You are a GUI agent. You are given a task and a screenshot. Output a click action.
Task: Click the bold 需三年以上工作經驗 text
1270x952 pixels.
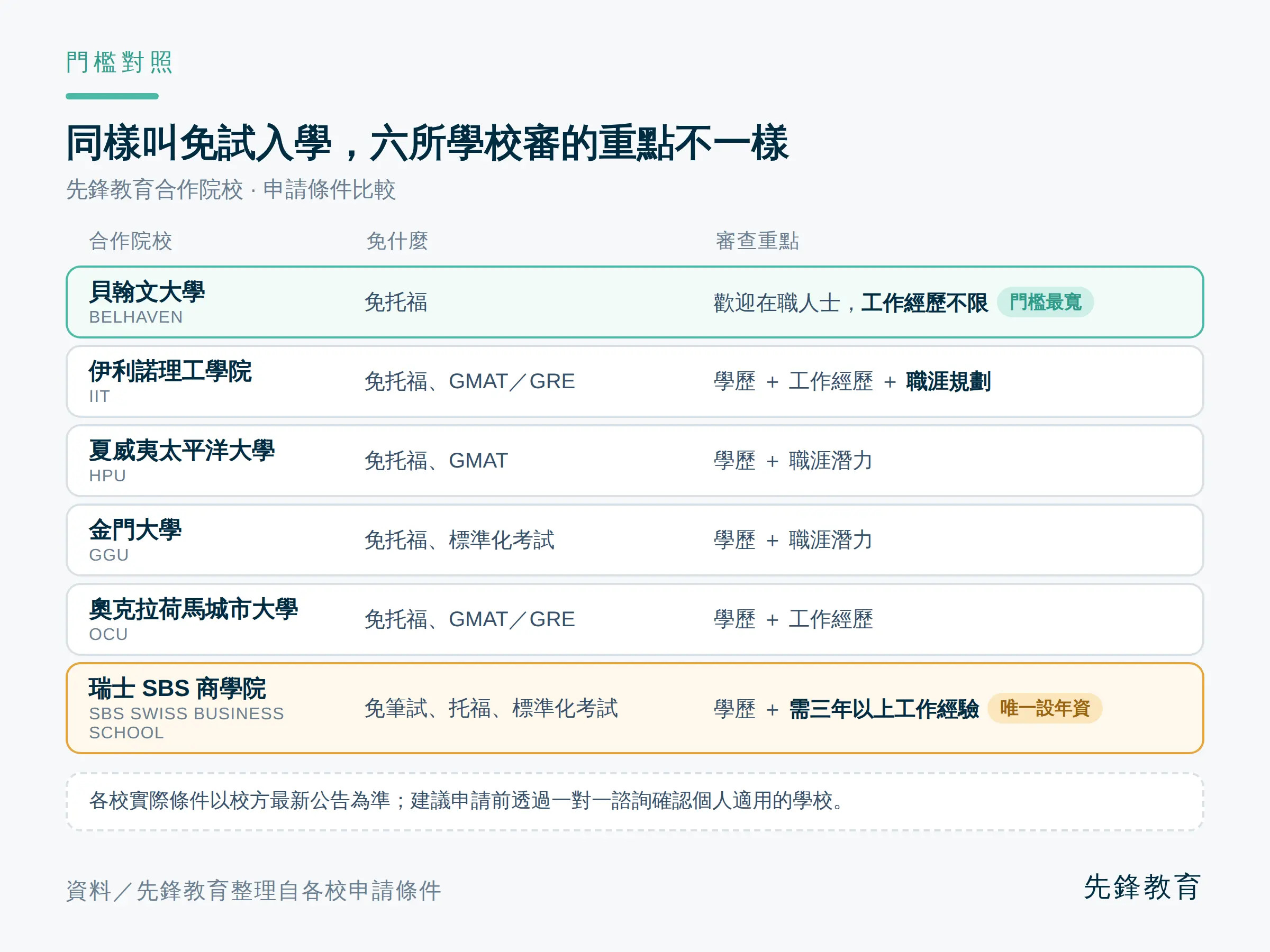click(x=884, y=709)
